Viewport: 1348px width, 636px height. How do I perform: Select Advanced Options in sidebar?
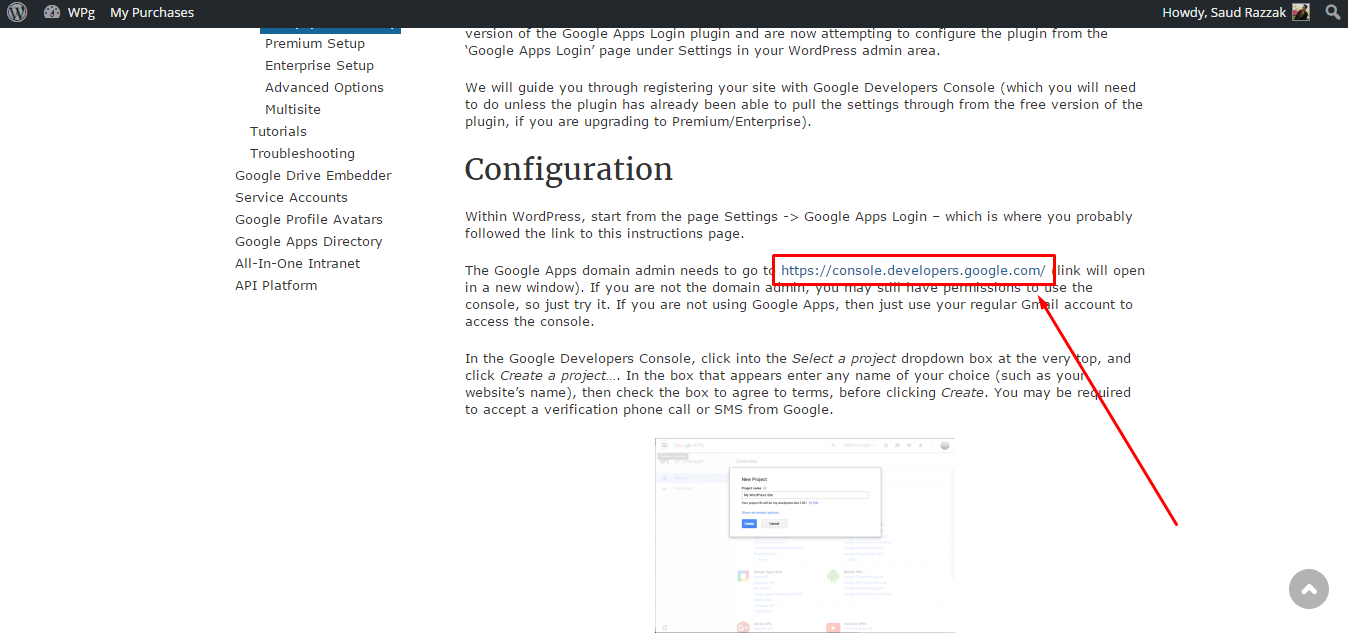(x=324, y=87)
